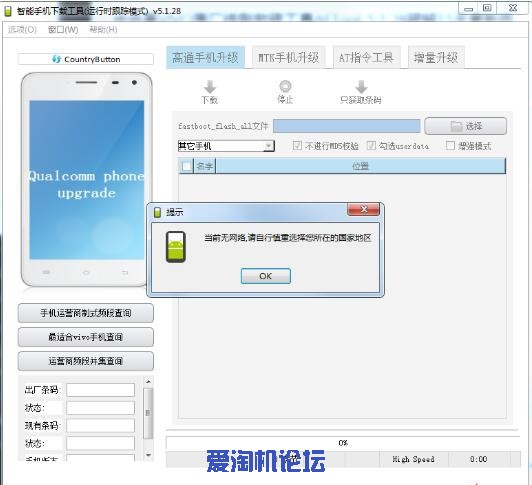Image resolution: width=532 pixels, height=485 pixels.
Task: Switch to the MTK手机升级 tab
Action: tap(289, 57)
